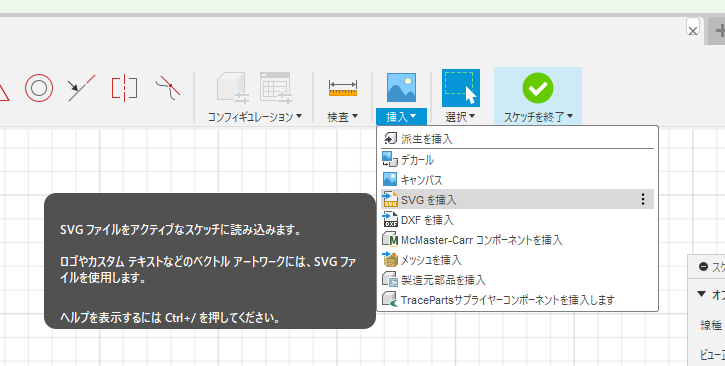Select the circle sketch tool icon
The image size is (725, 366).
pos(39,88)
